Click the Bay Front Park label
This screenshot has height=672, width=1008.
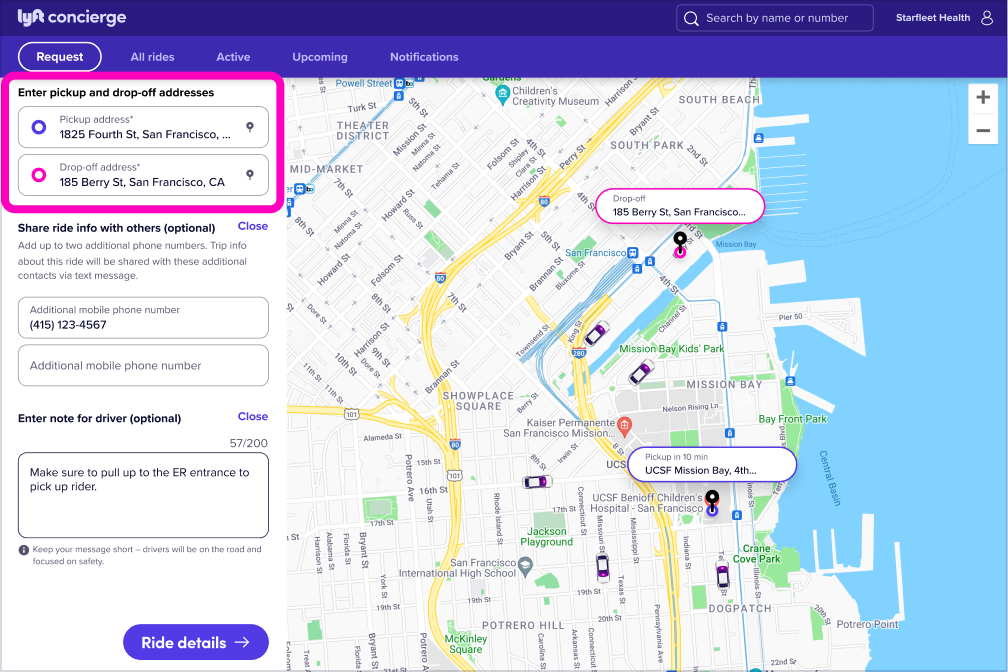[x=792, y=419]
